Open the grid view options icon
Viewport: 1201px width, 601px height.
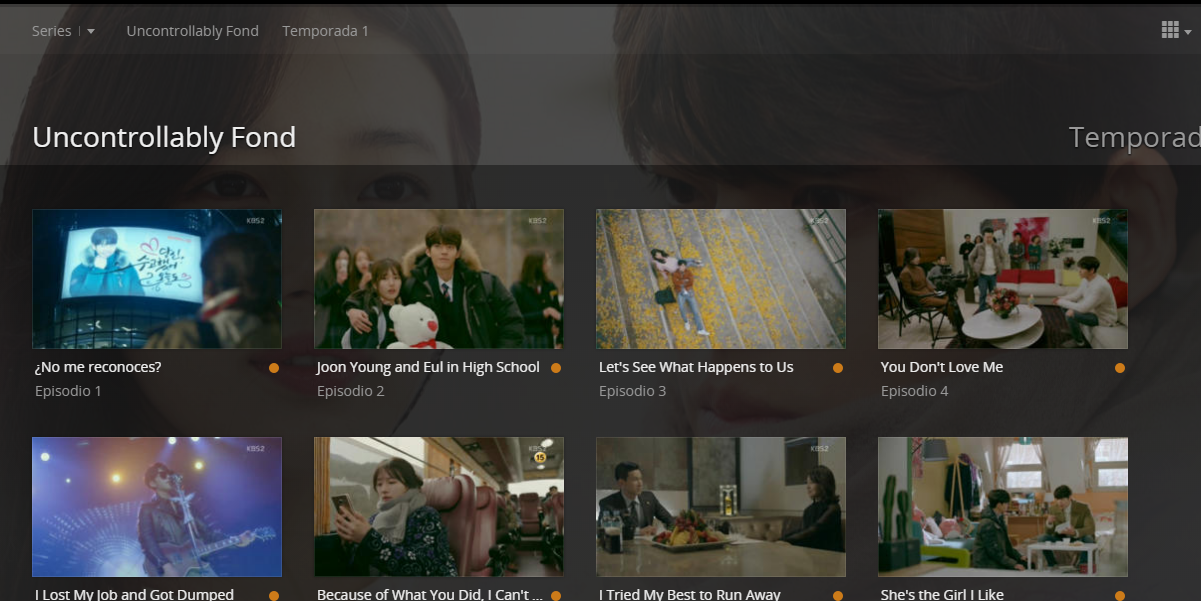1170,30
